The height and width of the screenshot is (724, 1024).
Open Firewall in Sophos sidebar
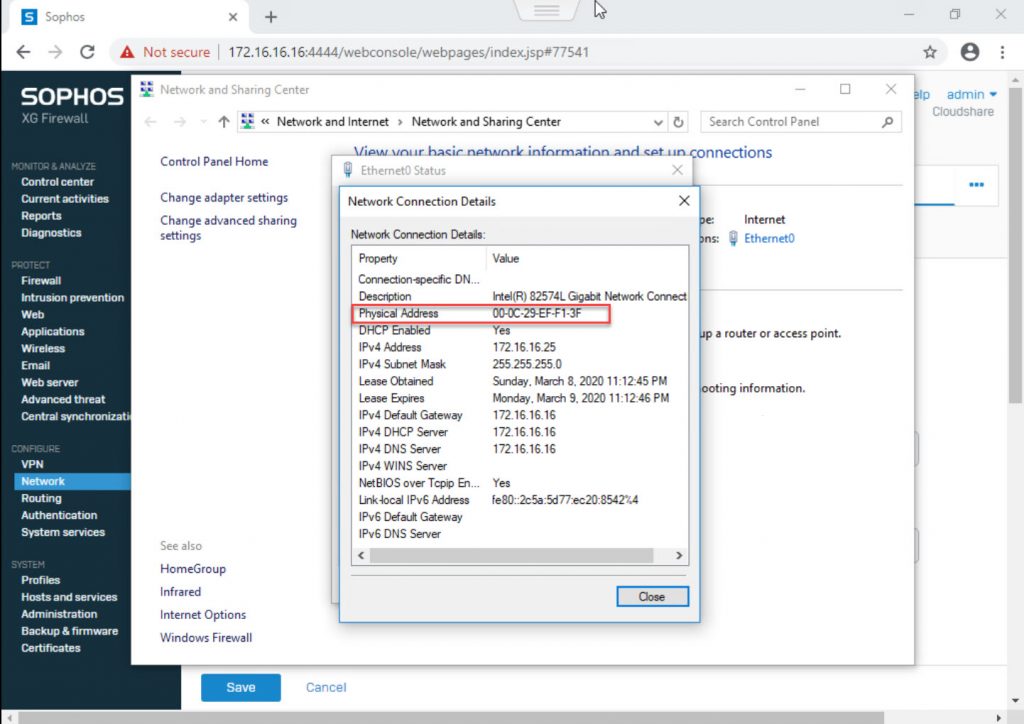click(x=40, y=281)
